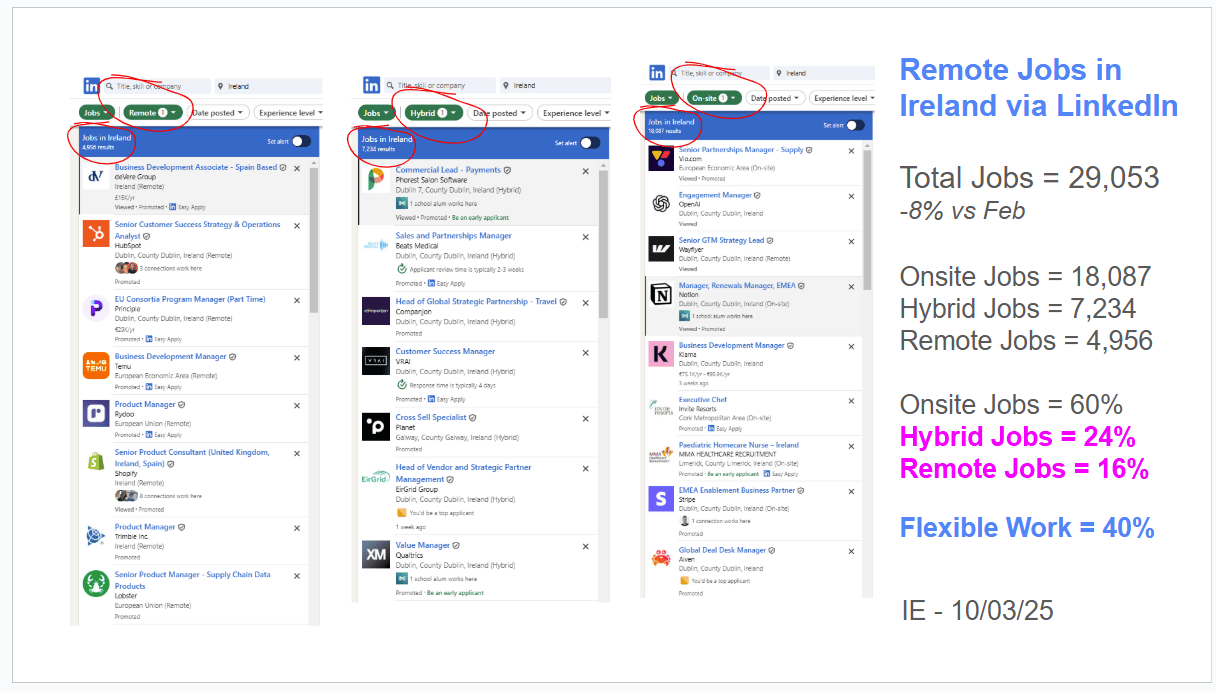Open Date posted filter in Remote panel
Image resolution: width=1216 pixels, height=692 pixels.
(x=220, y=113)
